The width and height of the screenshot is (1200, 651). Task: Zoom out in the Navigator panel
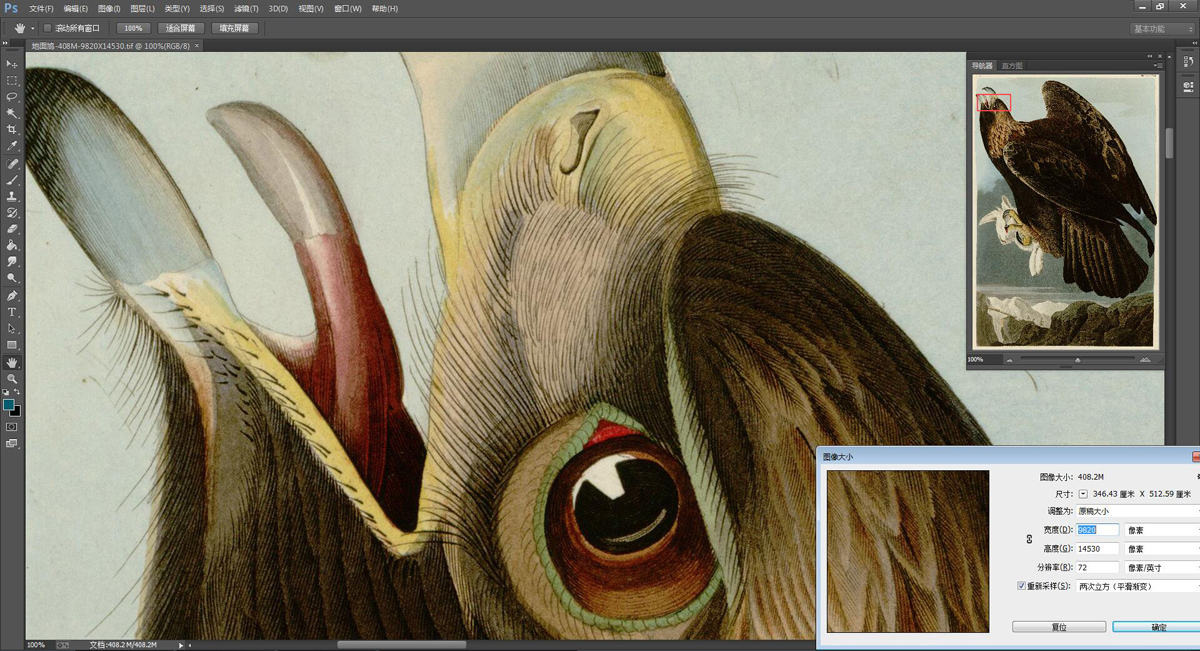tap(1009, 359)
